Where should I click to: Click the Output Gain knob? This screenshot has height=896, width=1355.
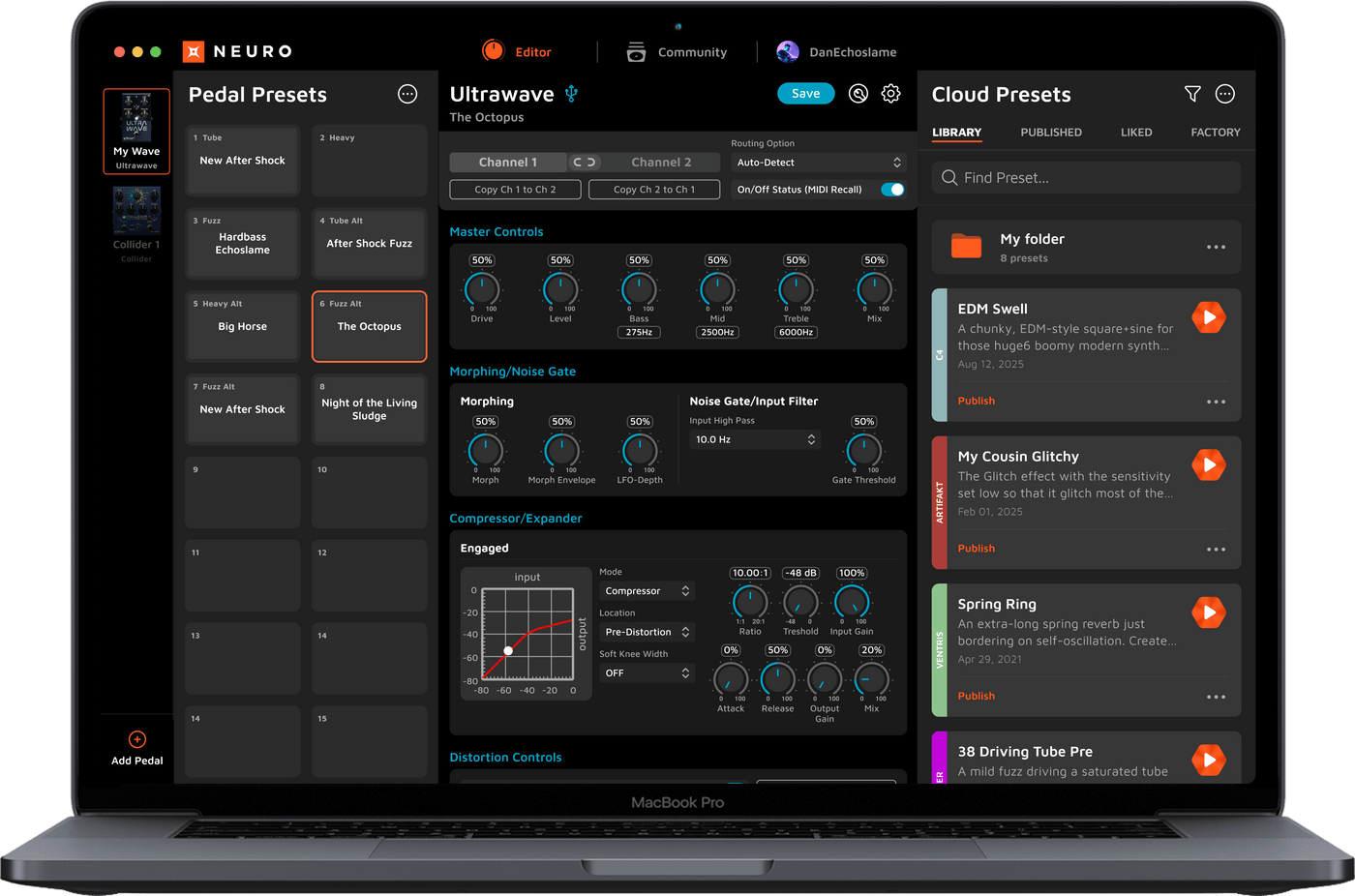coord(825,679)
